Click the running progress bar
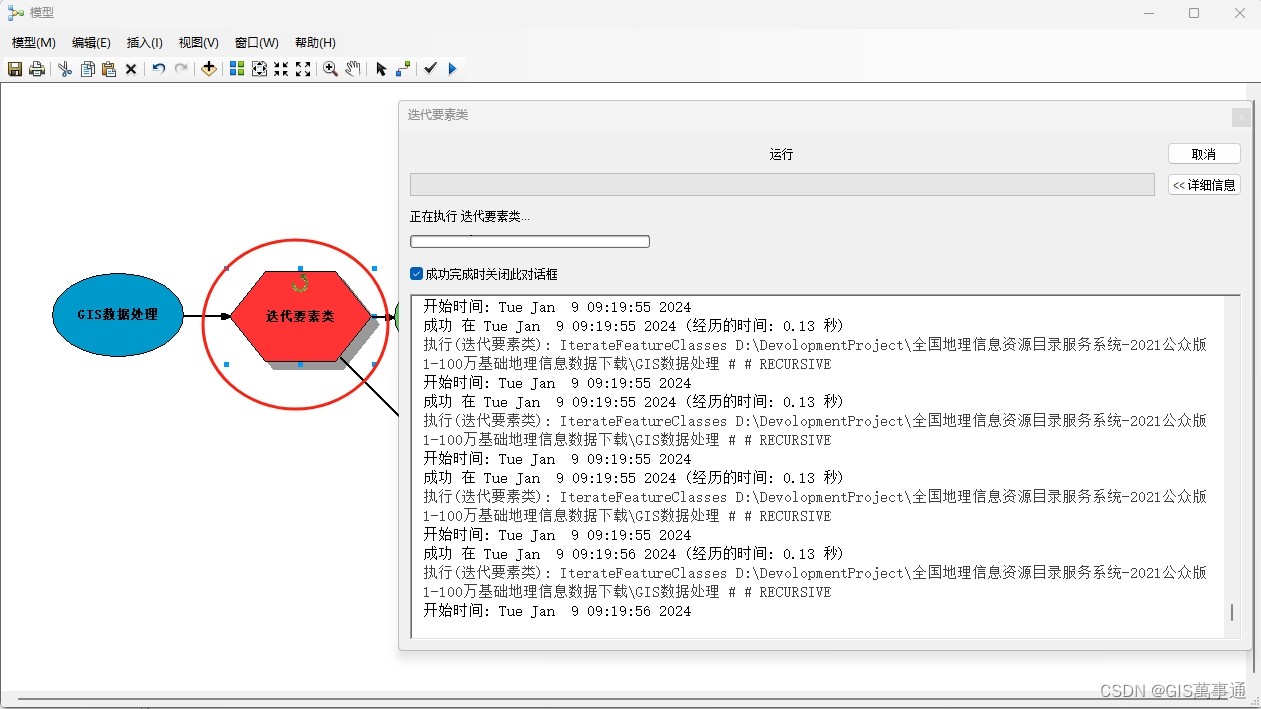 point(529,241)
